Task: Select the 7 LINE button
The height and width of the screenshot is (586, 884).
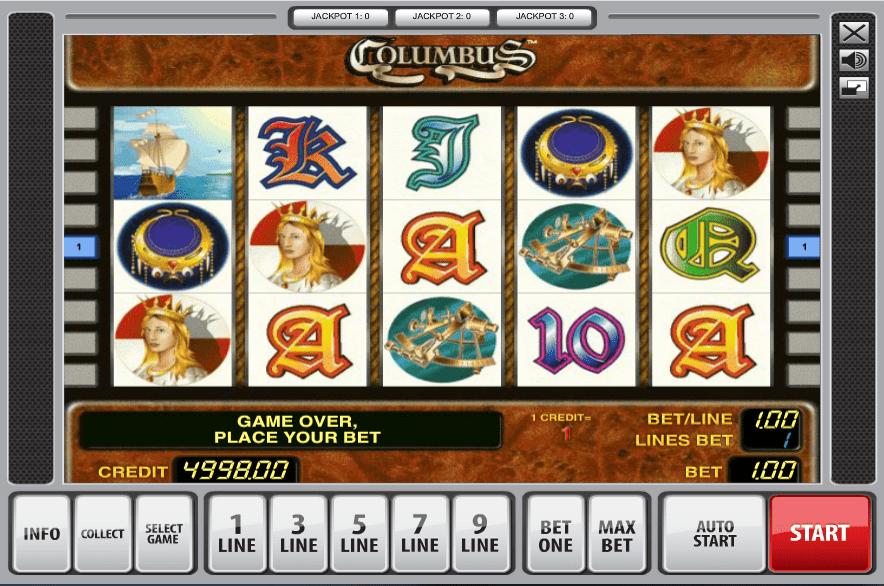Action: [420, 534]
